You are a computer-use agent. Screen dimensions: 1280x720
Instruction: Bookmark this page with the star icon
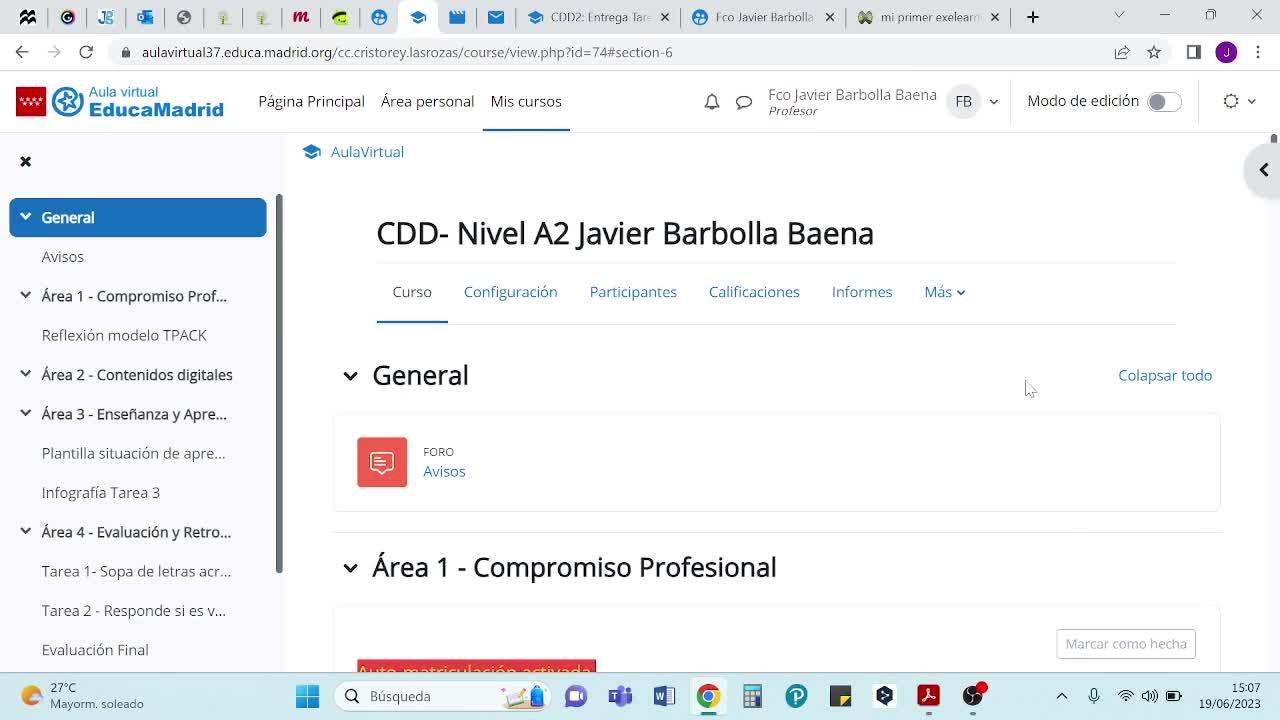[1154, 52]
